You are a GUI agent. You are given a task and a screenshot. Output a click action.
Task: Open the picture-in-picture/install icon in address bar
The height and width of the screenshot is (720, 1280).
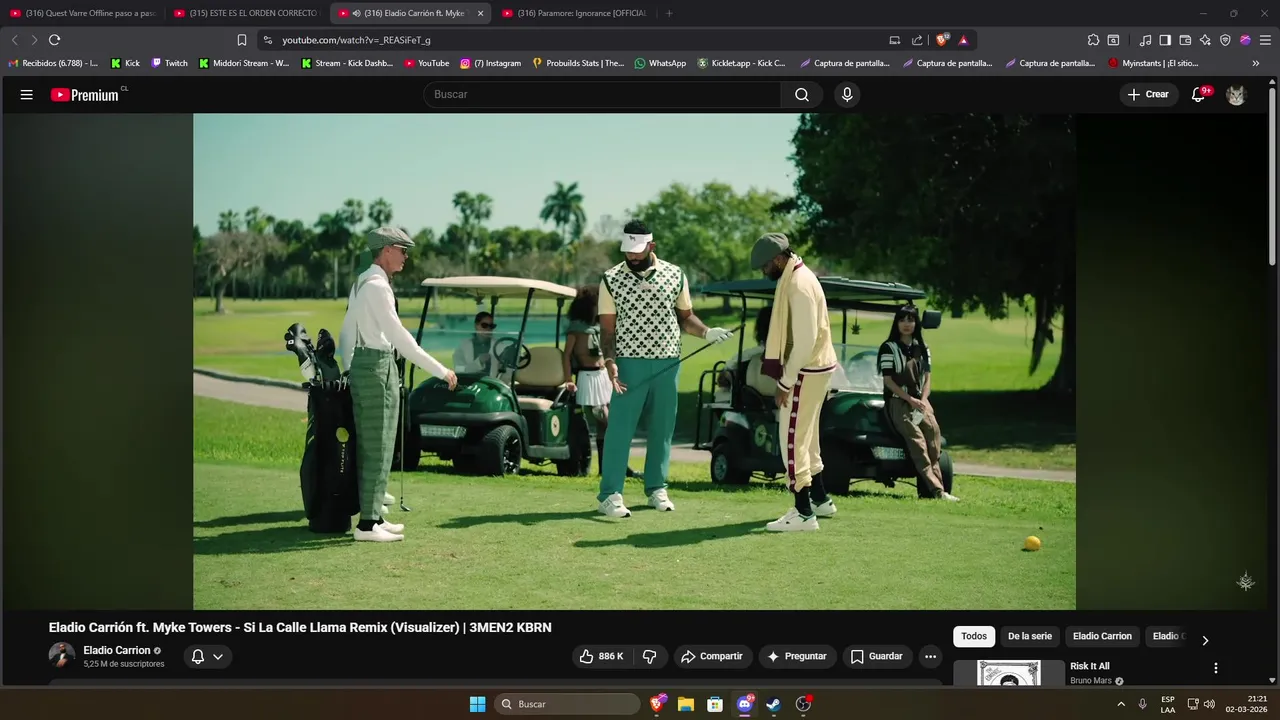pos(894,40)
